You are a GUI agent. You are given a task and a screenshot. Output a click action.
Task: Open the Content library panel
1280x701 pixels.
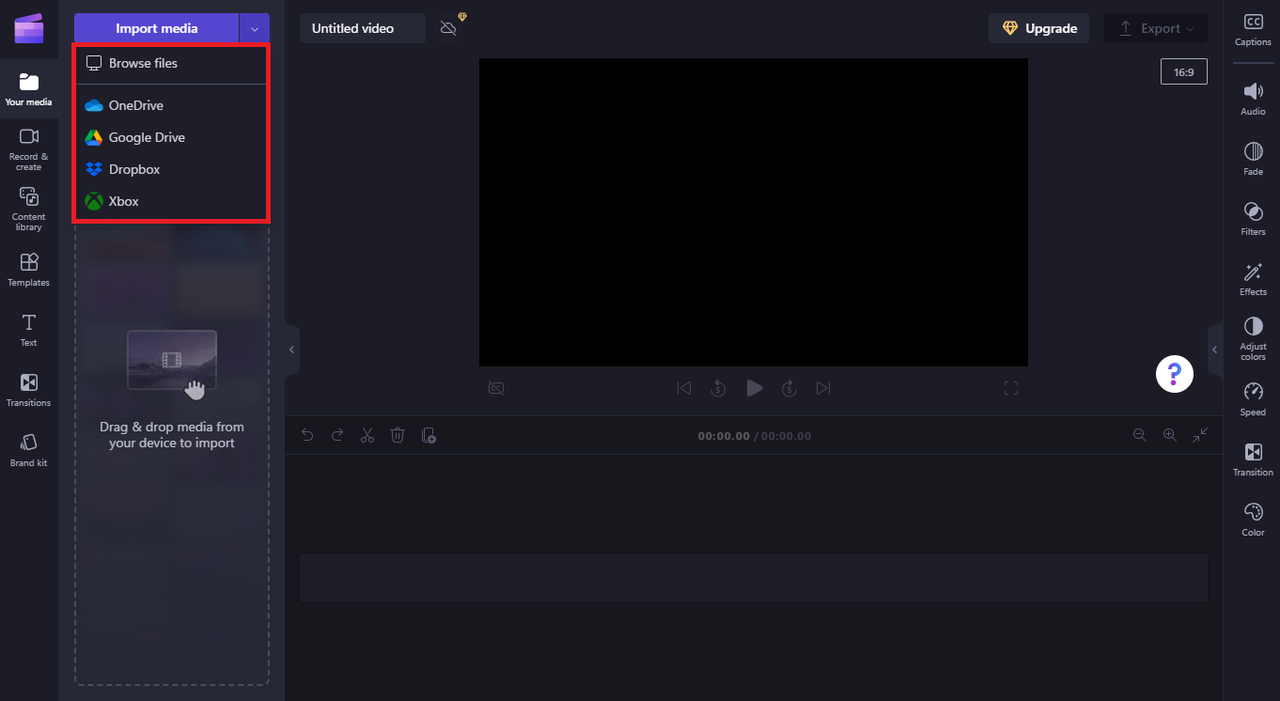[x=29, y=208]
